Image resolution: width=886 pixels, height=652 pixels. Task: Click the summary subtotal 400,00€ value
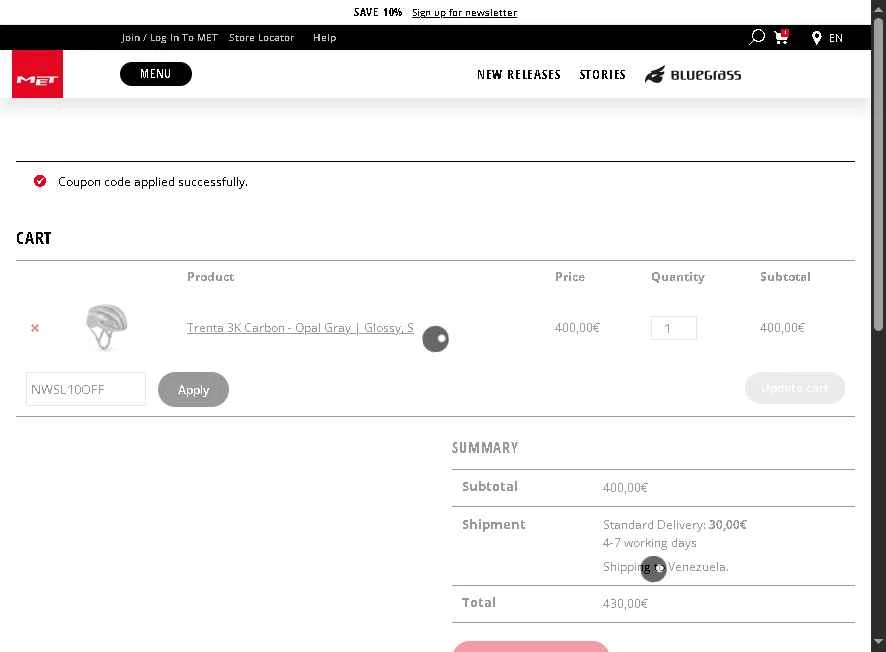[x=625, y=487]
